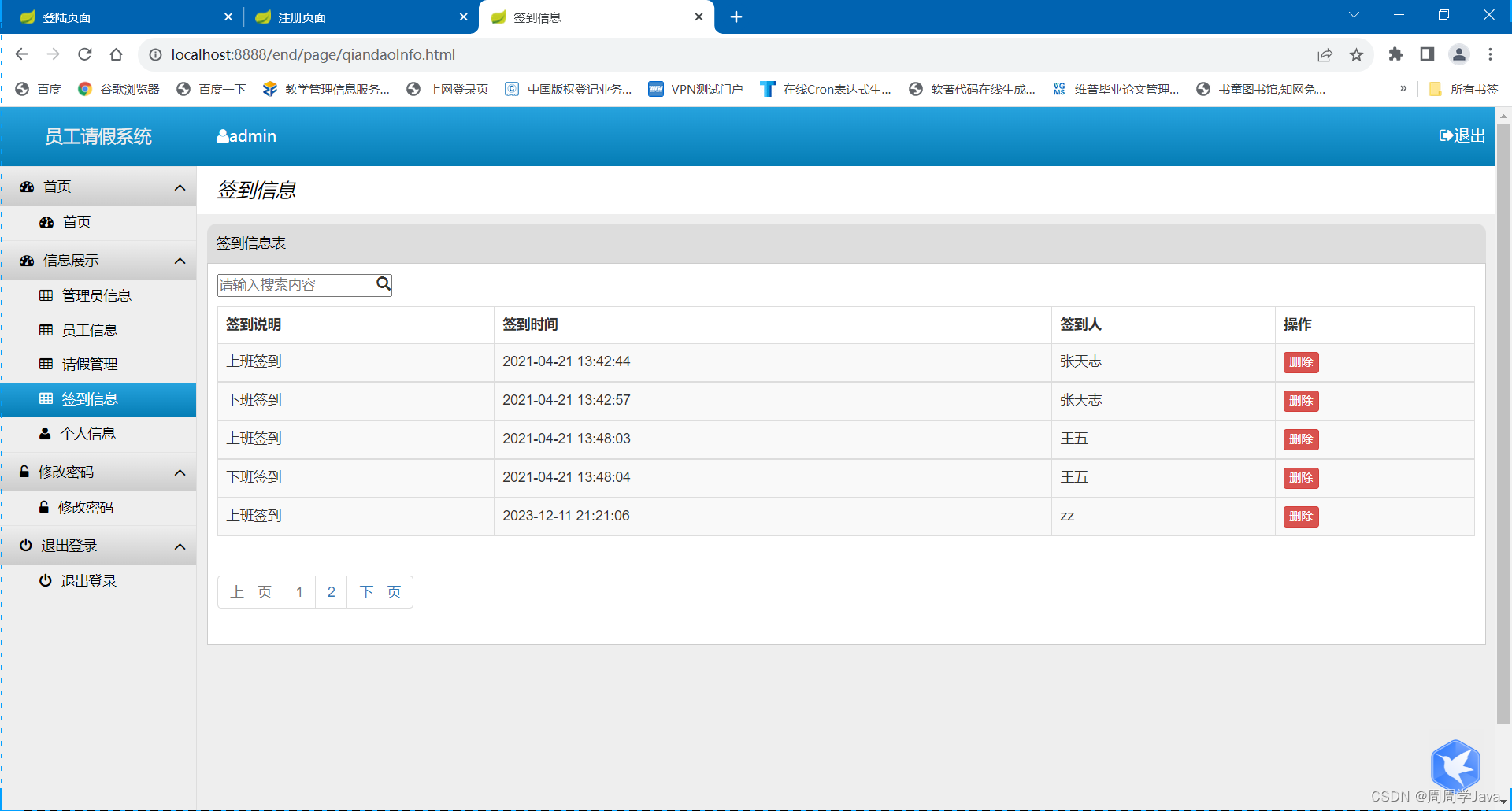Viewport: 1512px width, 811px height.
Task: Click the search magnifier icon in the table
Action: pos(384,283)
